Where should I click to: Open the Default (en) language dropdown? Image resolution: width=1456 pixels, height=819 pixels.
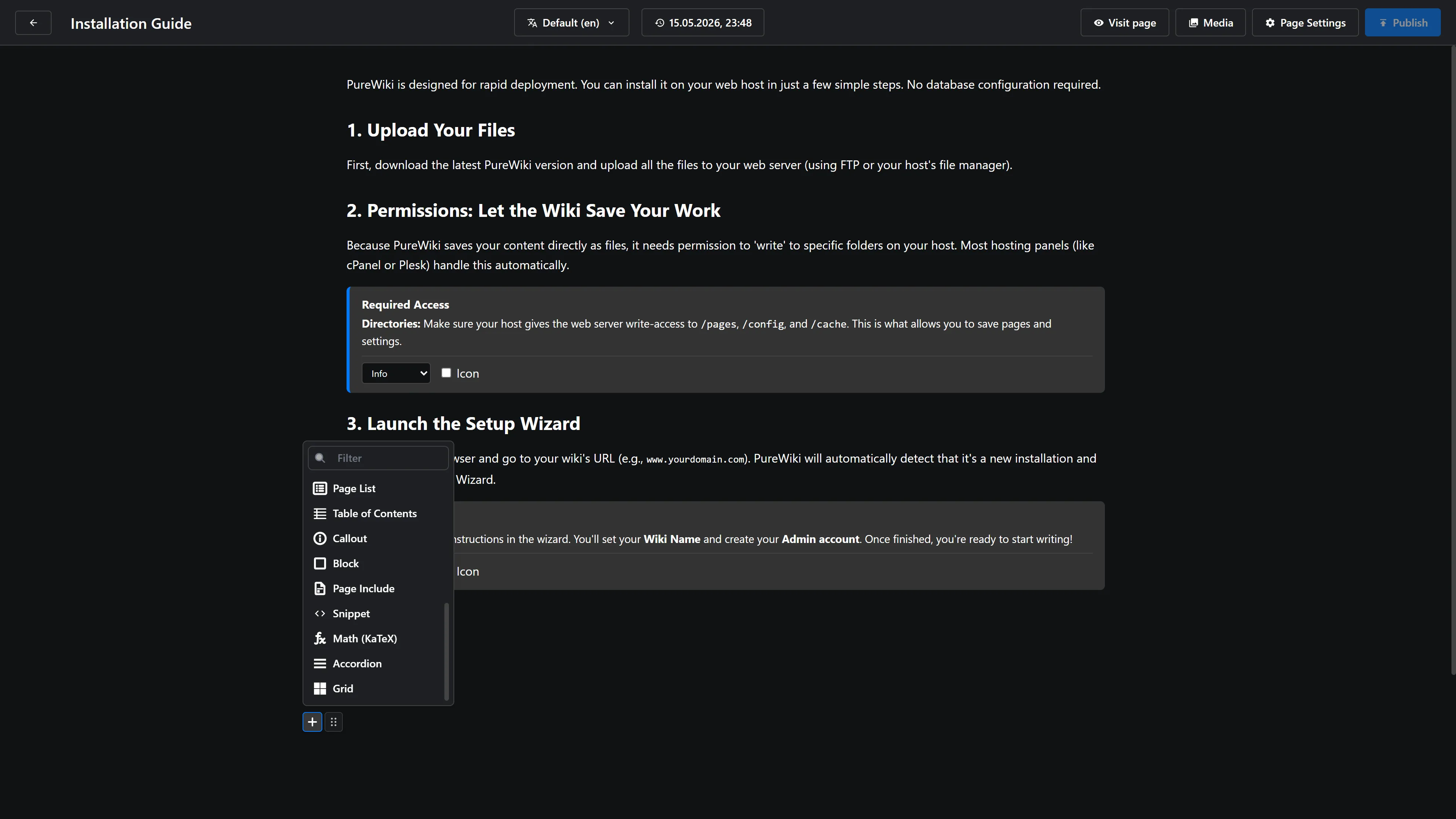point(571,23)
